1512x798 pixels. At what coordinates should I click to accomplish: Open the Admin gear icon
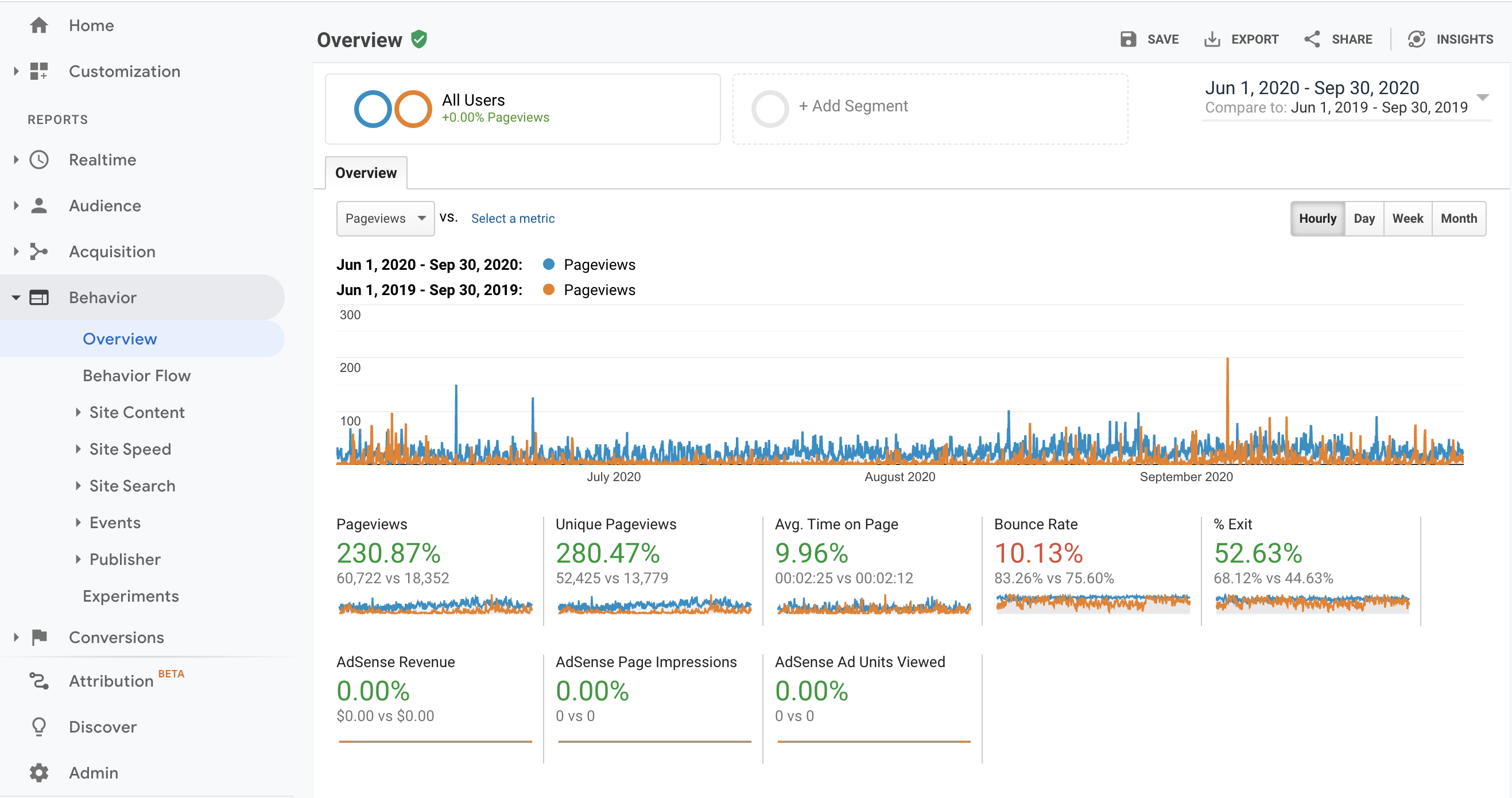click(38, 773)
